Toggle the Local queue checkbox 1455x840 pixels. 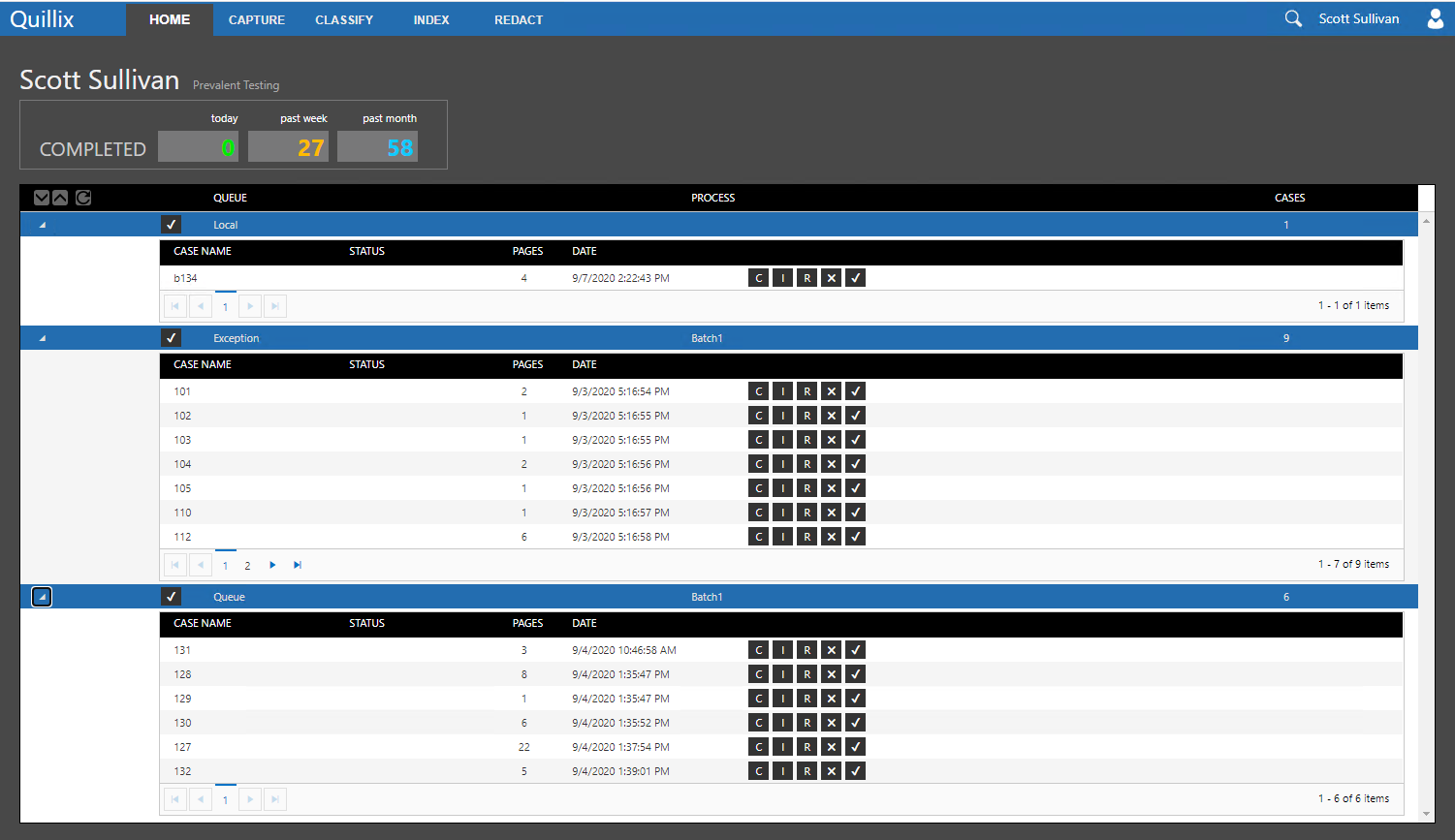(x=172, y=225)
